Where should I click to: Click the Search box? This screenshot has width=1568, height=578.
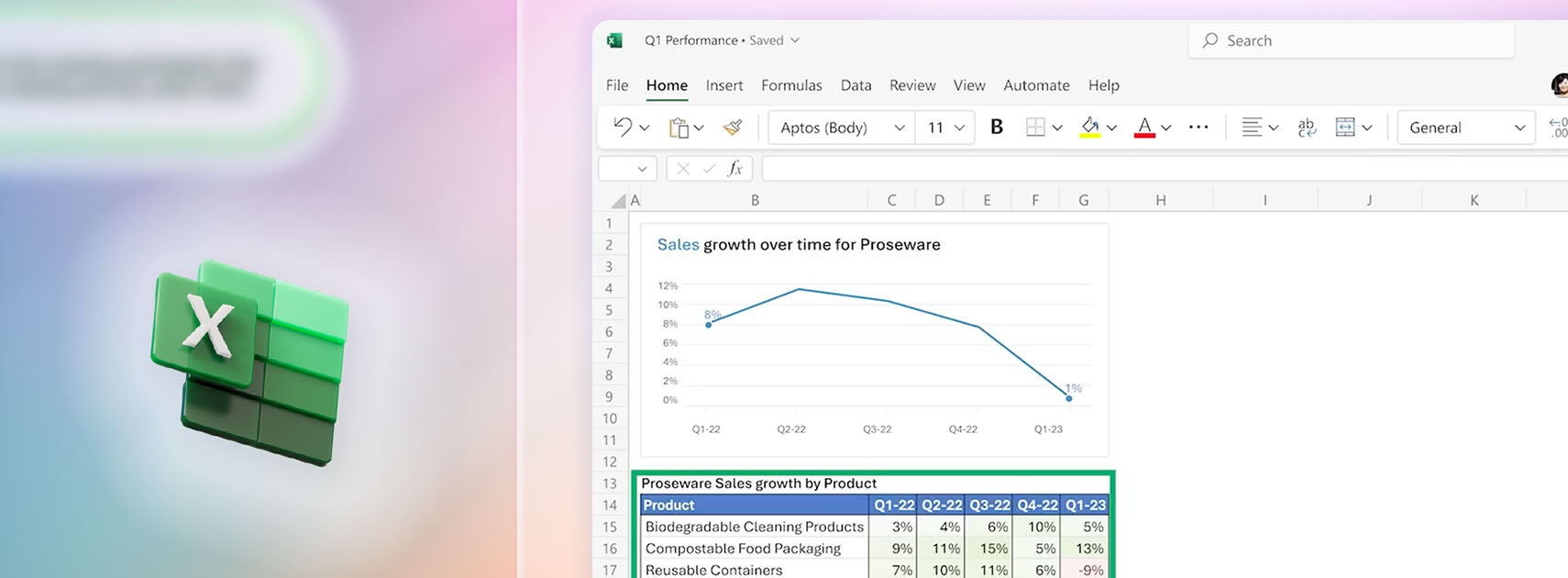point(1352,40)
